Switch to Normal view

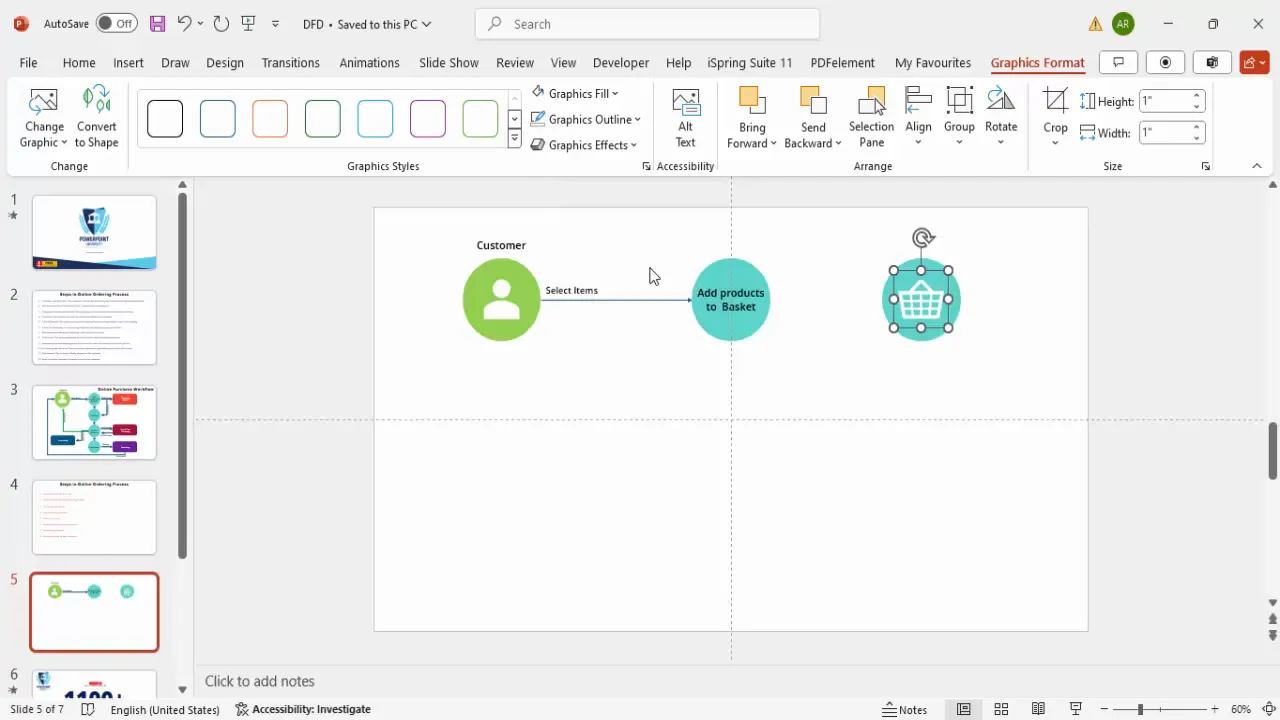963,709
